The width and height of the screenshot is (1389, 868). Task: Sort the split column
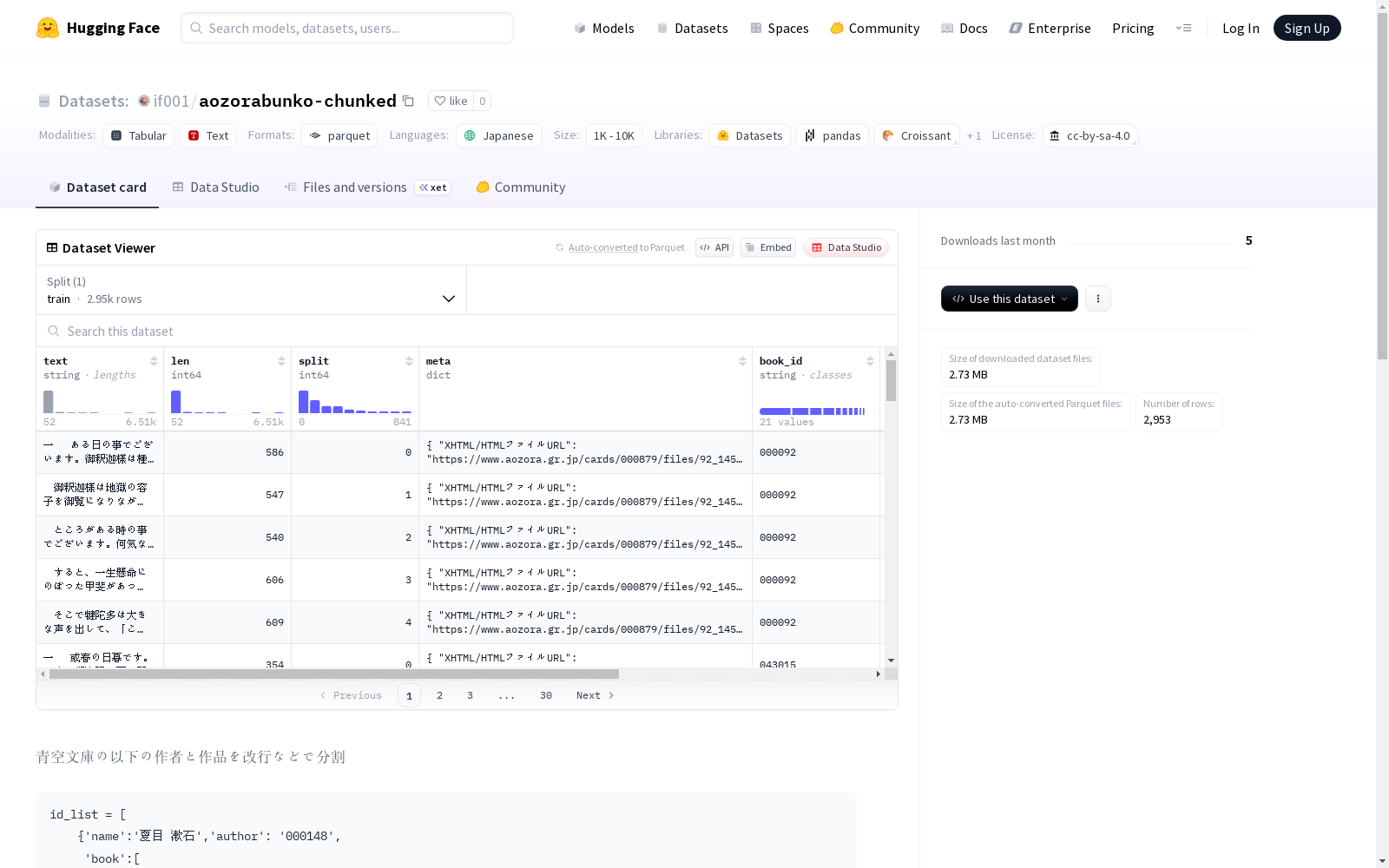click(x=409, y=361)
